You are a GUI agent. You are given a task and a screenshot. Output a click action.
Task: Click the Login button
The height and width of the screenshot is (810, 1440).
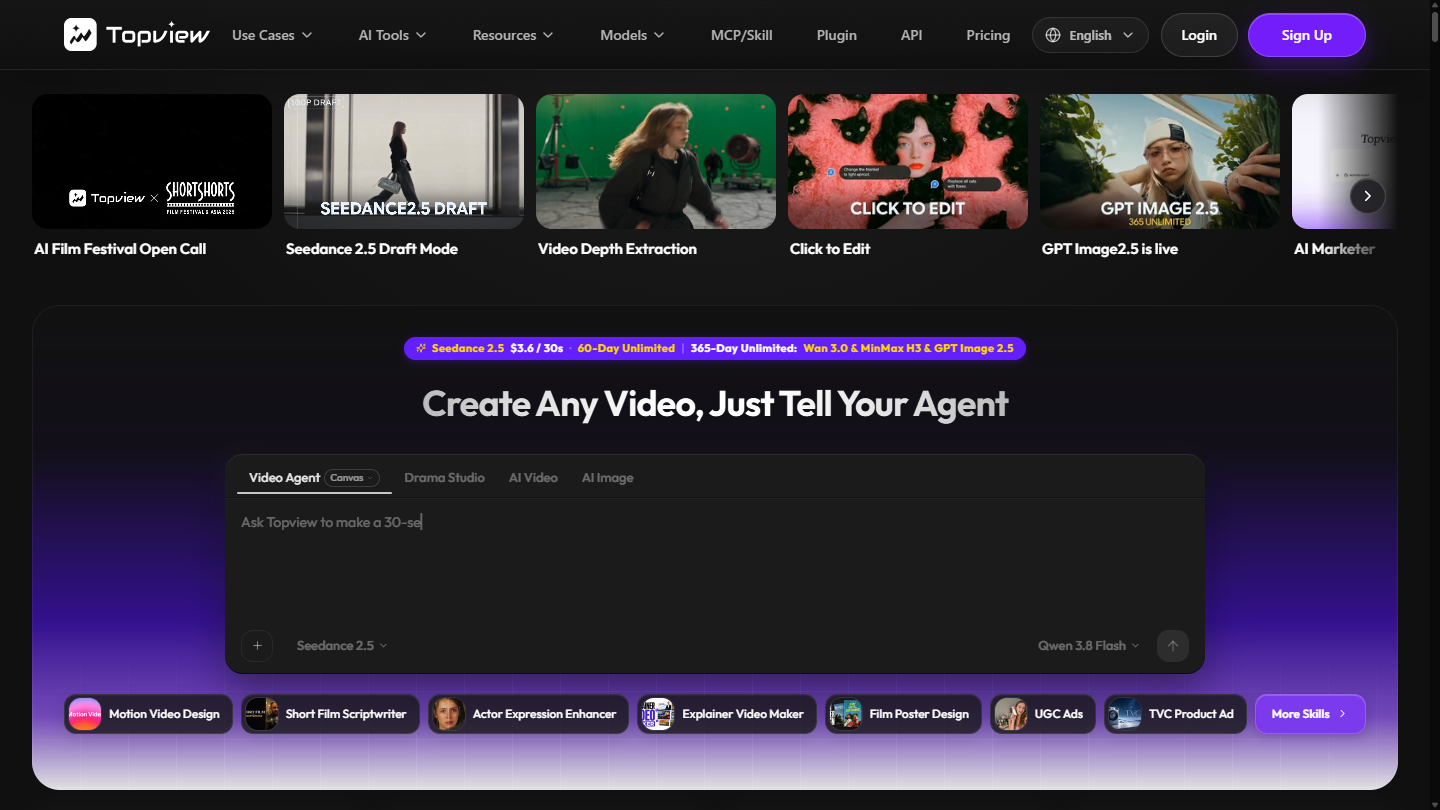point(1199,35)
